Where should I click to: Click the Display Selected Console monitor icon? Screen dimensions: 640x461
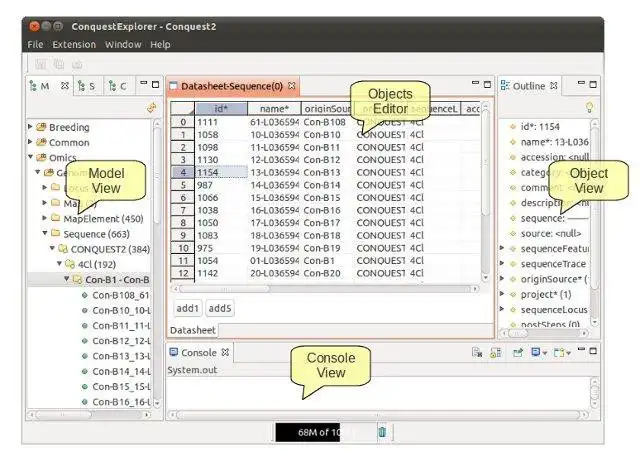tap(536, 352)
